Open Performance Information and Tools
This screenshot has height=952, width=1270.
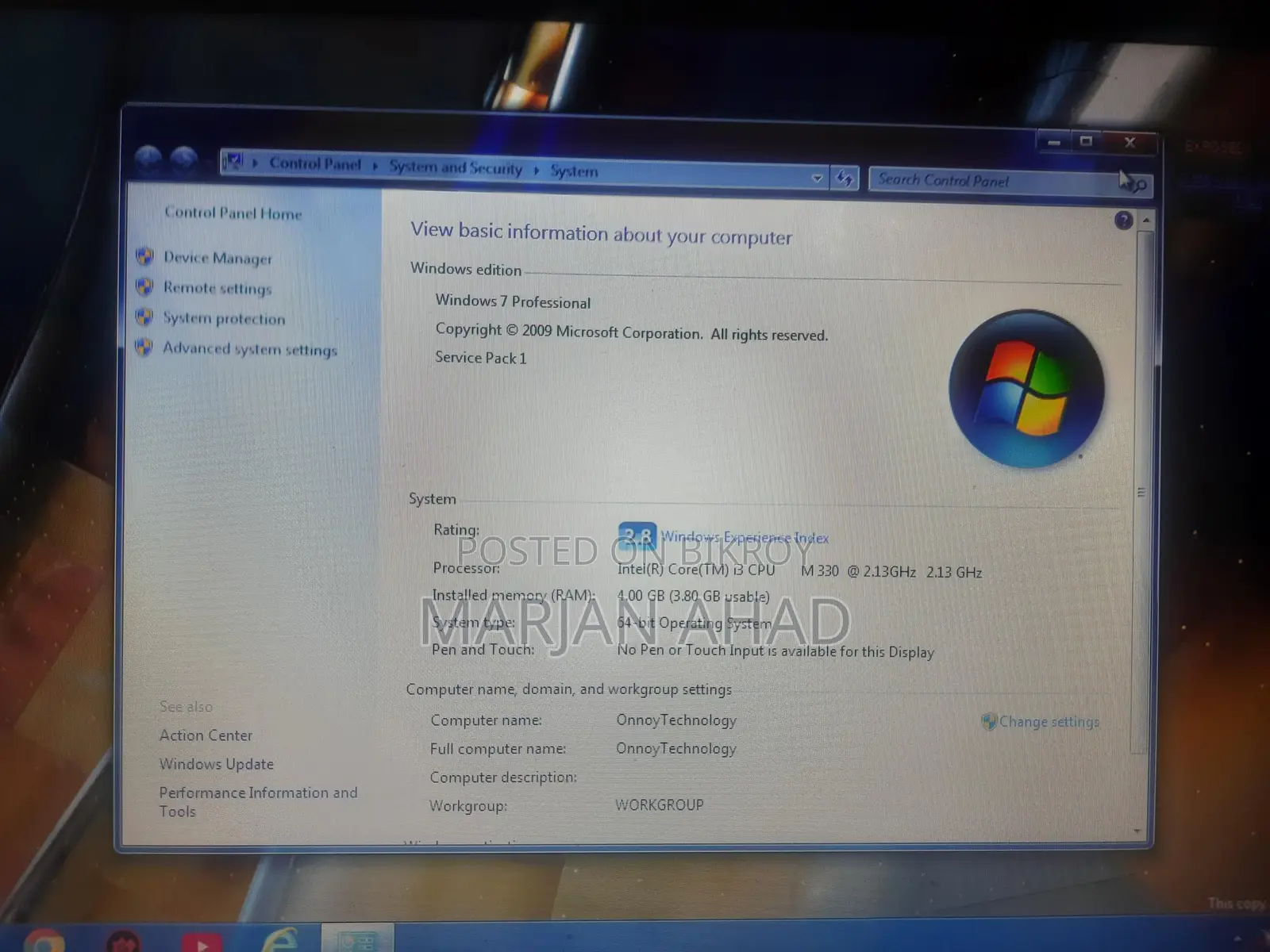[x=258, y=801]
